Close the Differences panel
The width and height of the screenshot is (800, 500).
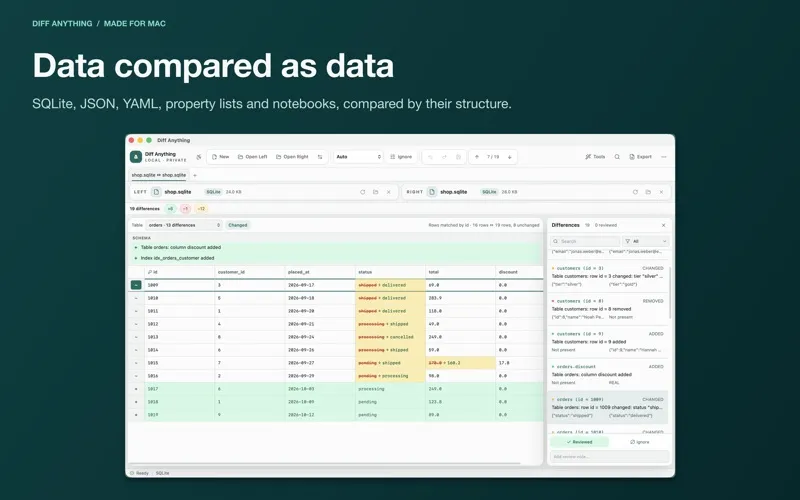coord(663,225)
